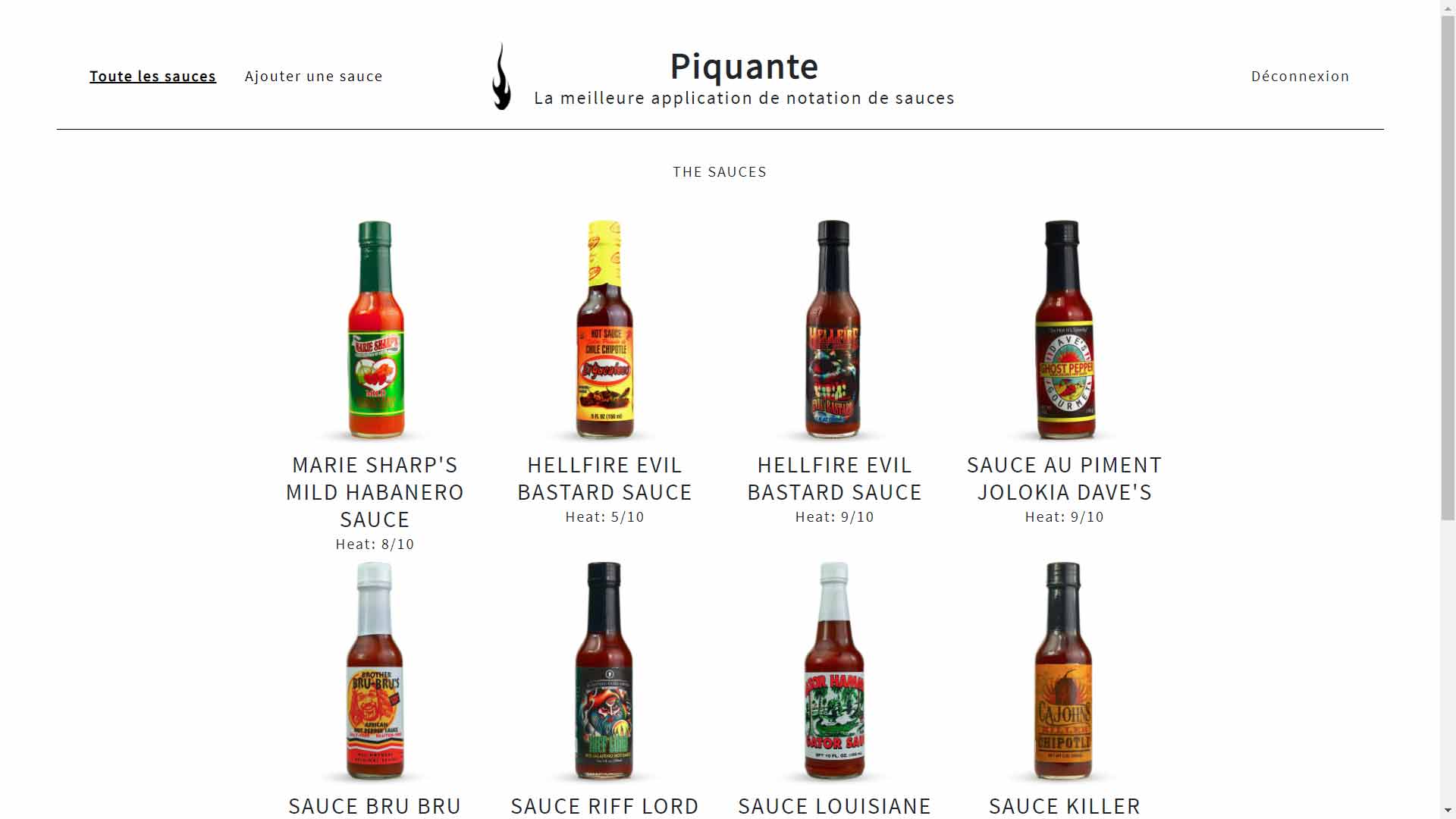Select Dave's Ghost Pepper bottle image
This screenshot has width=1456, height=819.
[x=1065, y=330]
